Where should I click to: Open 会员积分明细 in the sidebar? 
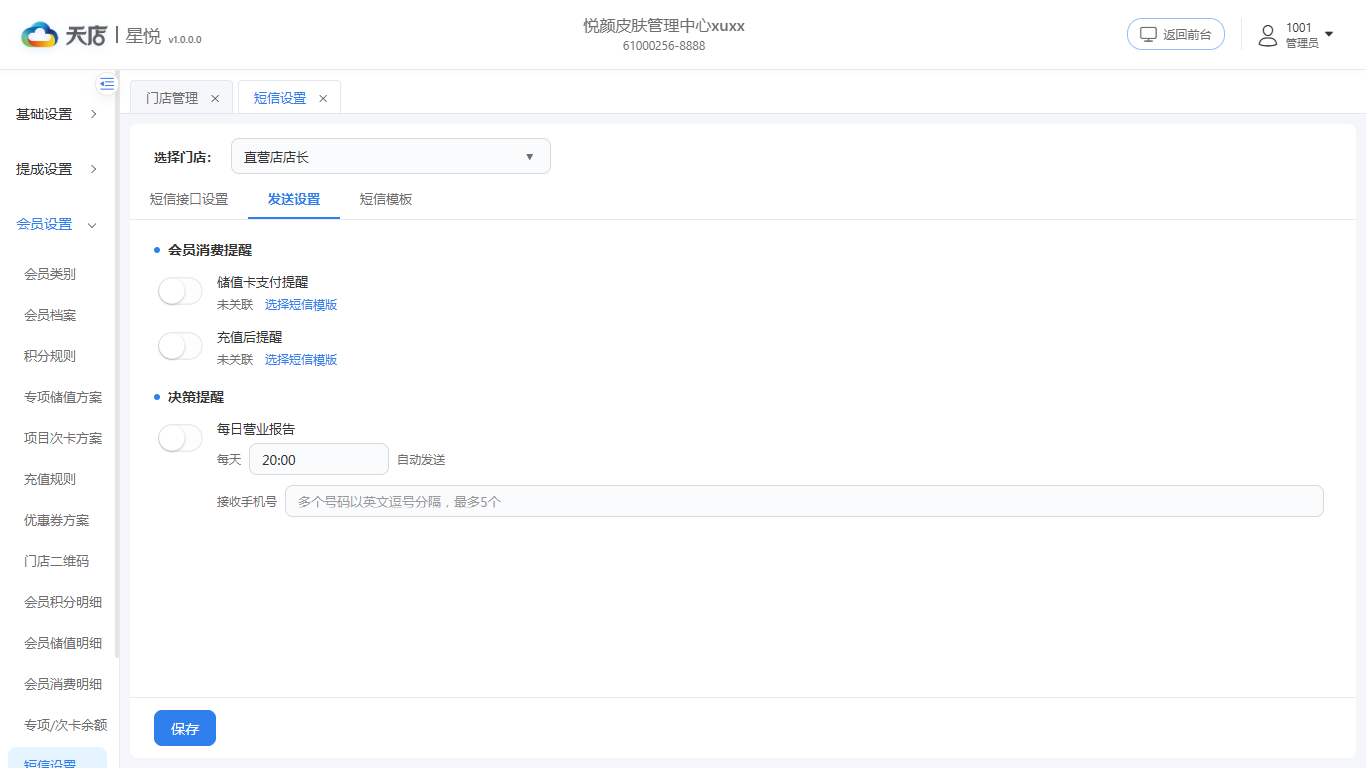pyautogui.click(x=63, y=602)
